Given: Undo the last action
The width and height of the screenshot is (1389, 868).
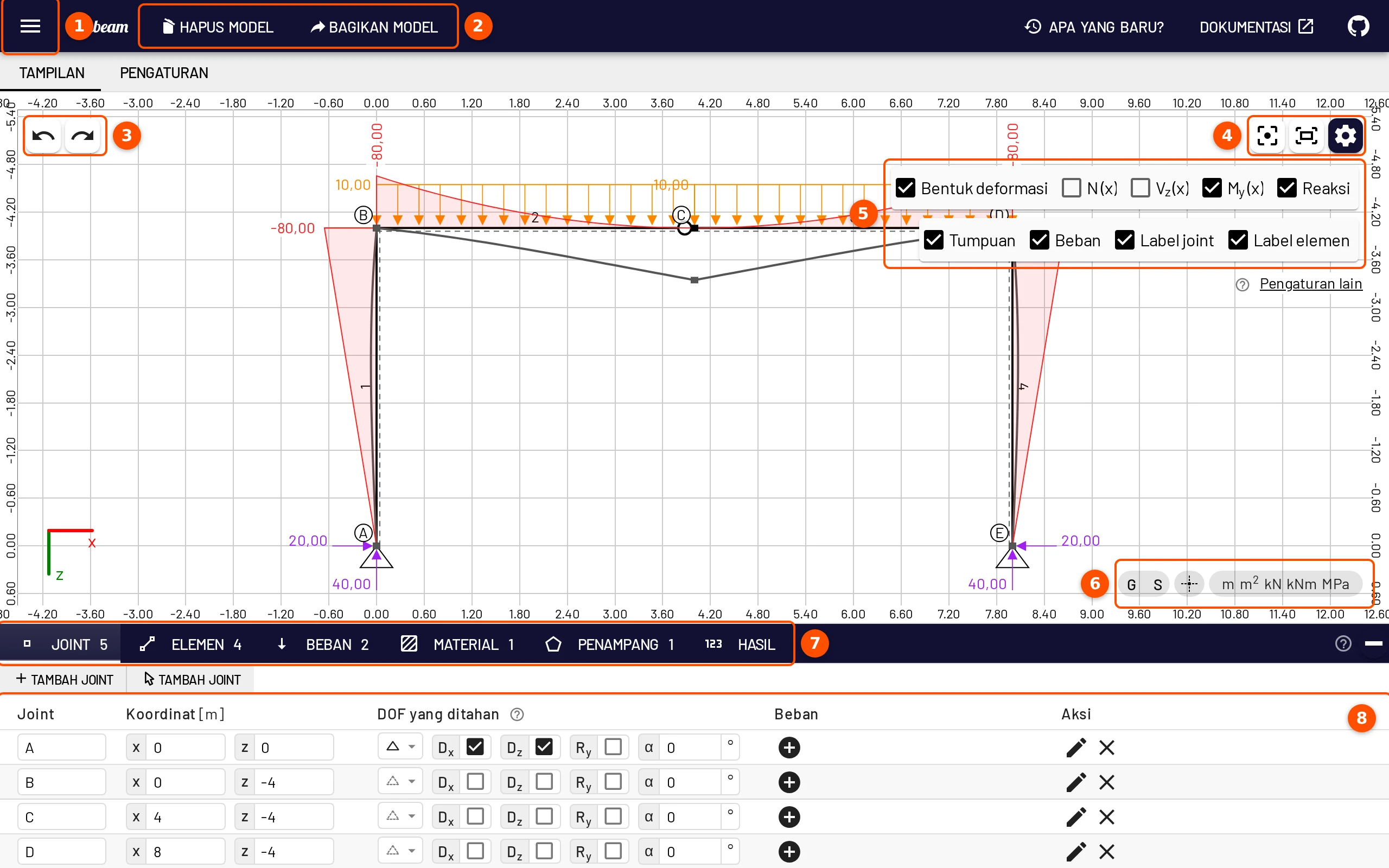Looking at the screenshot, I should [43, 136].
